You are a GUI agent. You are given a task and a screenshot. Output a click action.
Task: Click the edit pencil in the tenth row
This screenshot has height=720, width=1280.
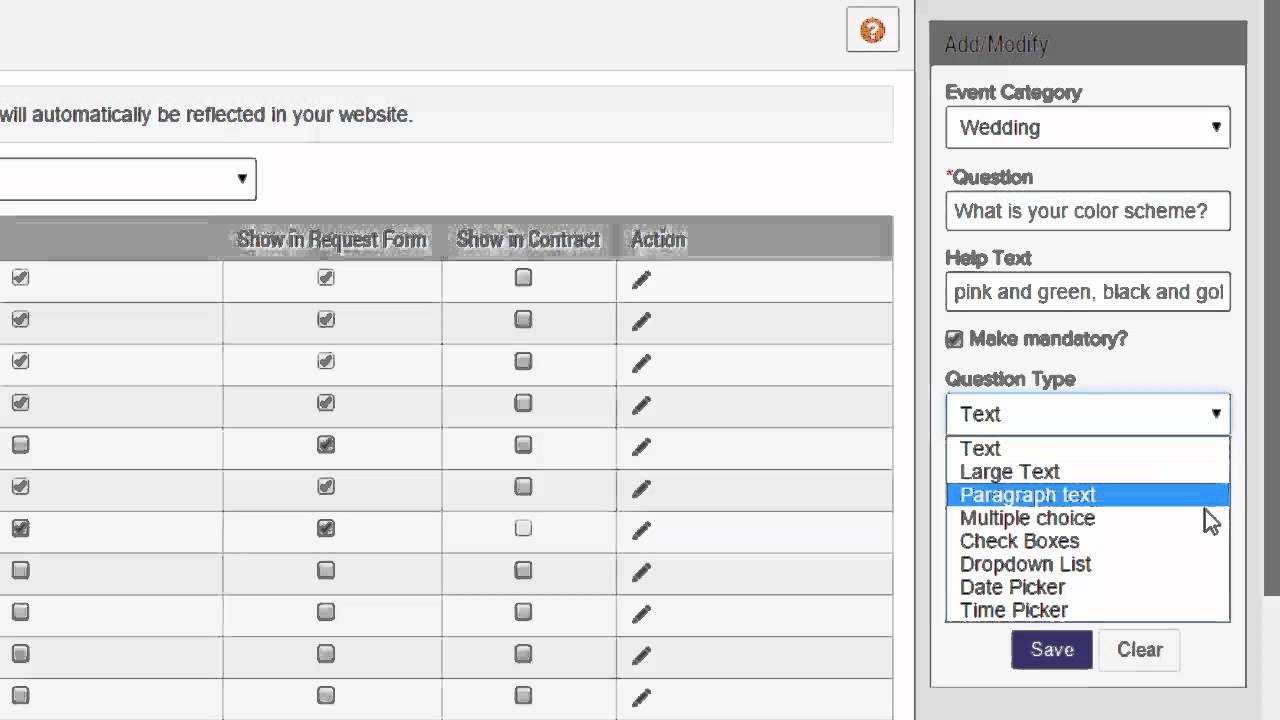click(x=641, y=655)
